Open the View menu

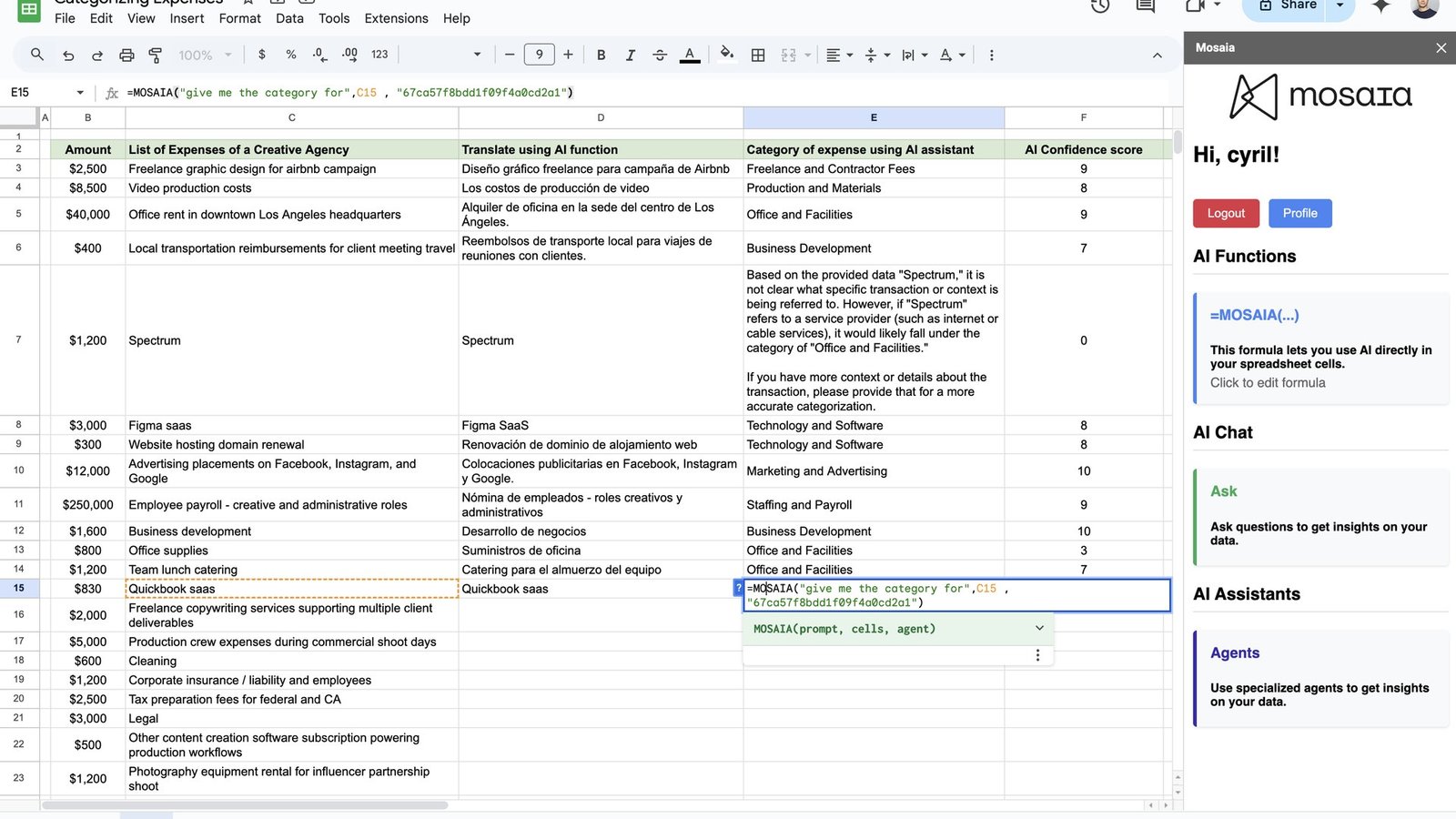click(141, 18)
